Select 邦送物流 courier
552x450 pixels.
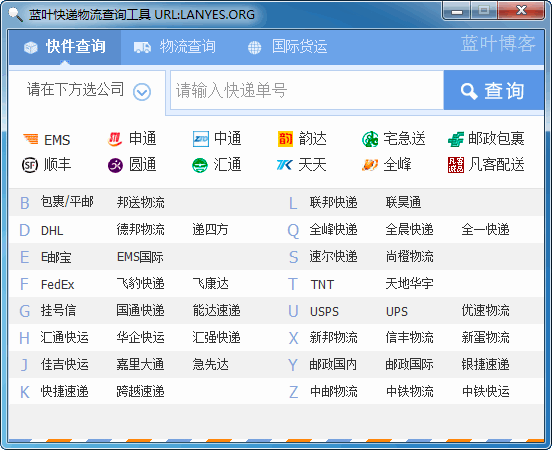140,202
